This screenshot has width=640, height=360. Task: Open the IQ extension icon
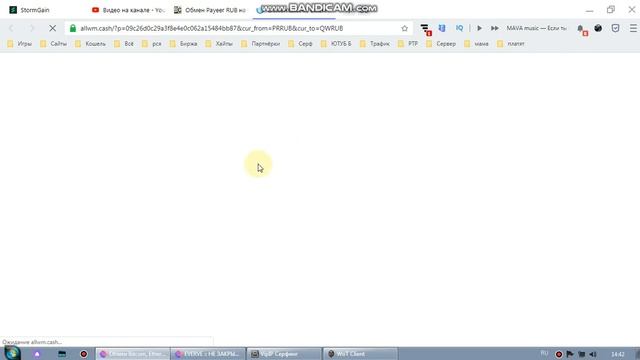click(x=459, y=28)
